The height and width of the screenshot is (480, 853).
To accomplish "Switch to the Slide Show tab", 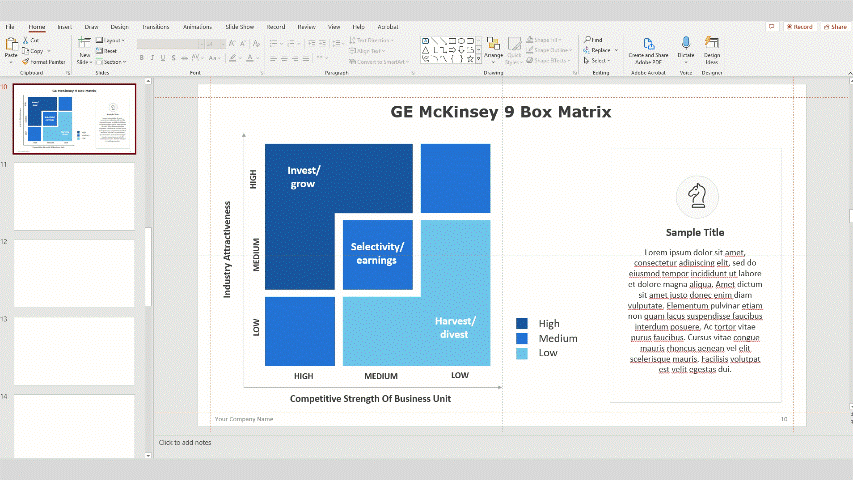I will [x=239, y=27].
